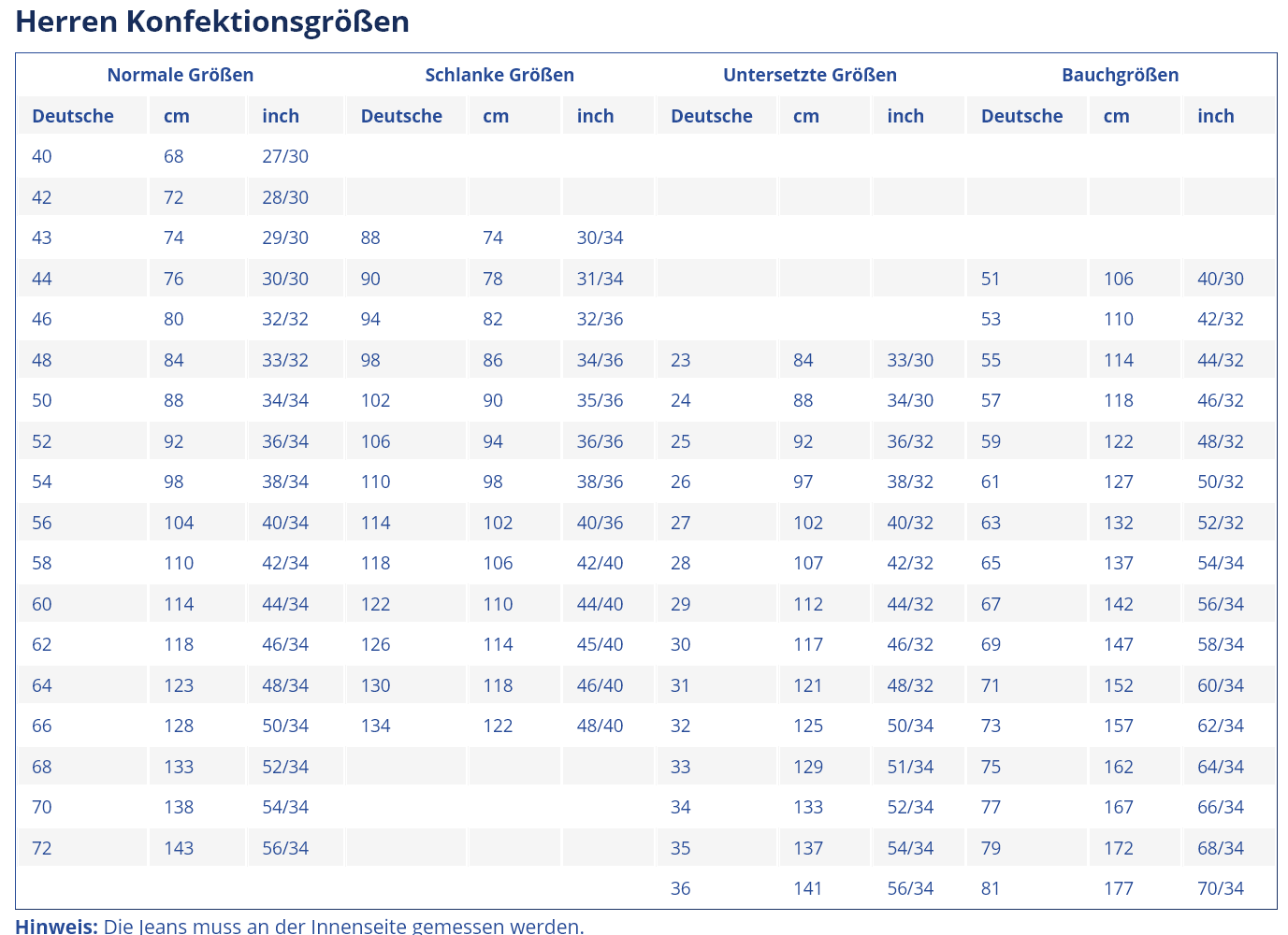The height and width of the screenshot is (935, 1288).
Task: Select German size 134 in Schlanke Größen
Action: point(375,726)
